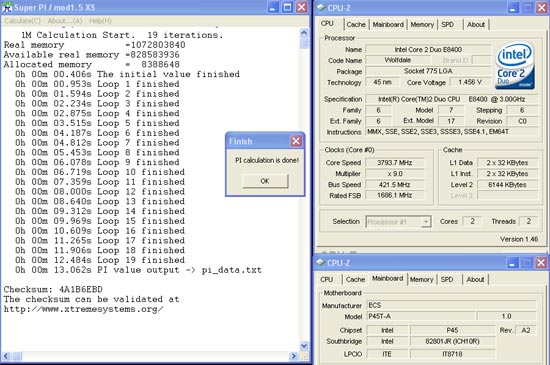Screen dimensions: 550x365
Task: Select CPU tab in lower CPU-Z window
Action: pos(327,279)
